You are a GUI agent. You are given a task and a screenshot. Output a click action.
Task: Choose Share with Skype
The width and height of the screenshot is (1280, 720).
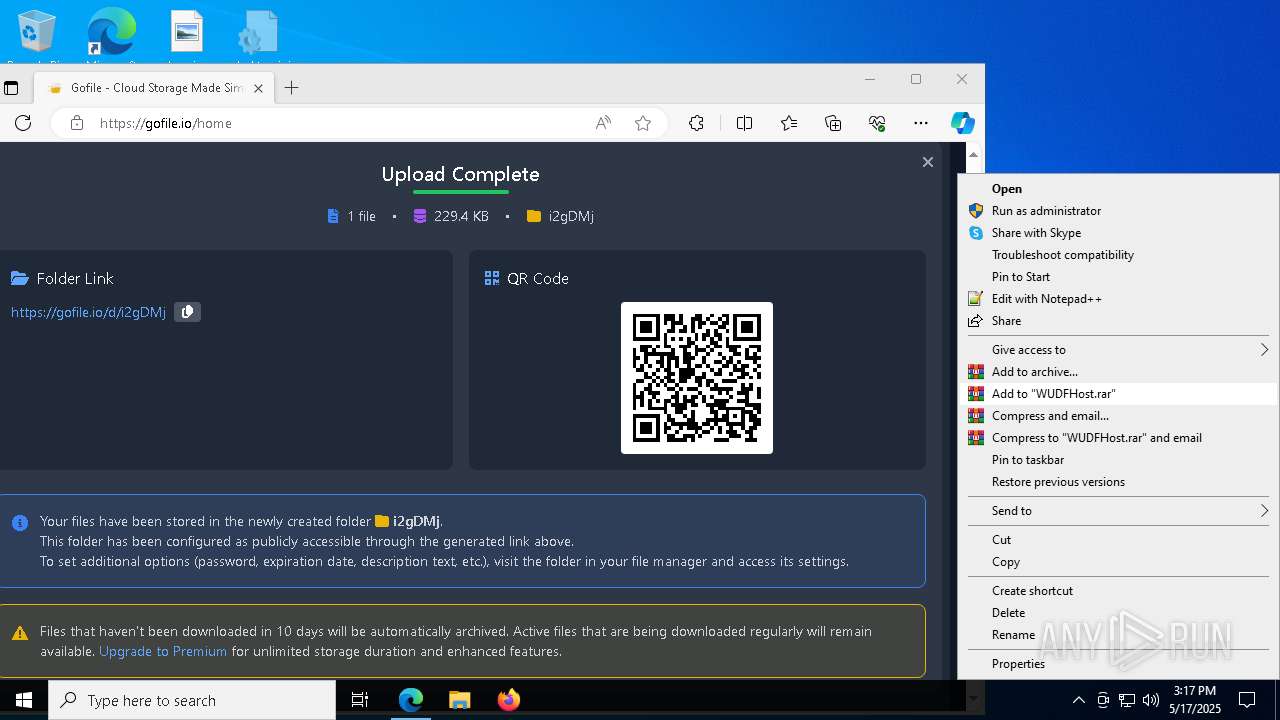coord(1118,233)
